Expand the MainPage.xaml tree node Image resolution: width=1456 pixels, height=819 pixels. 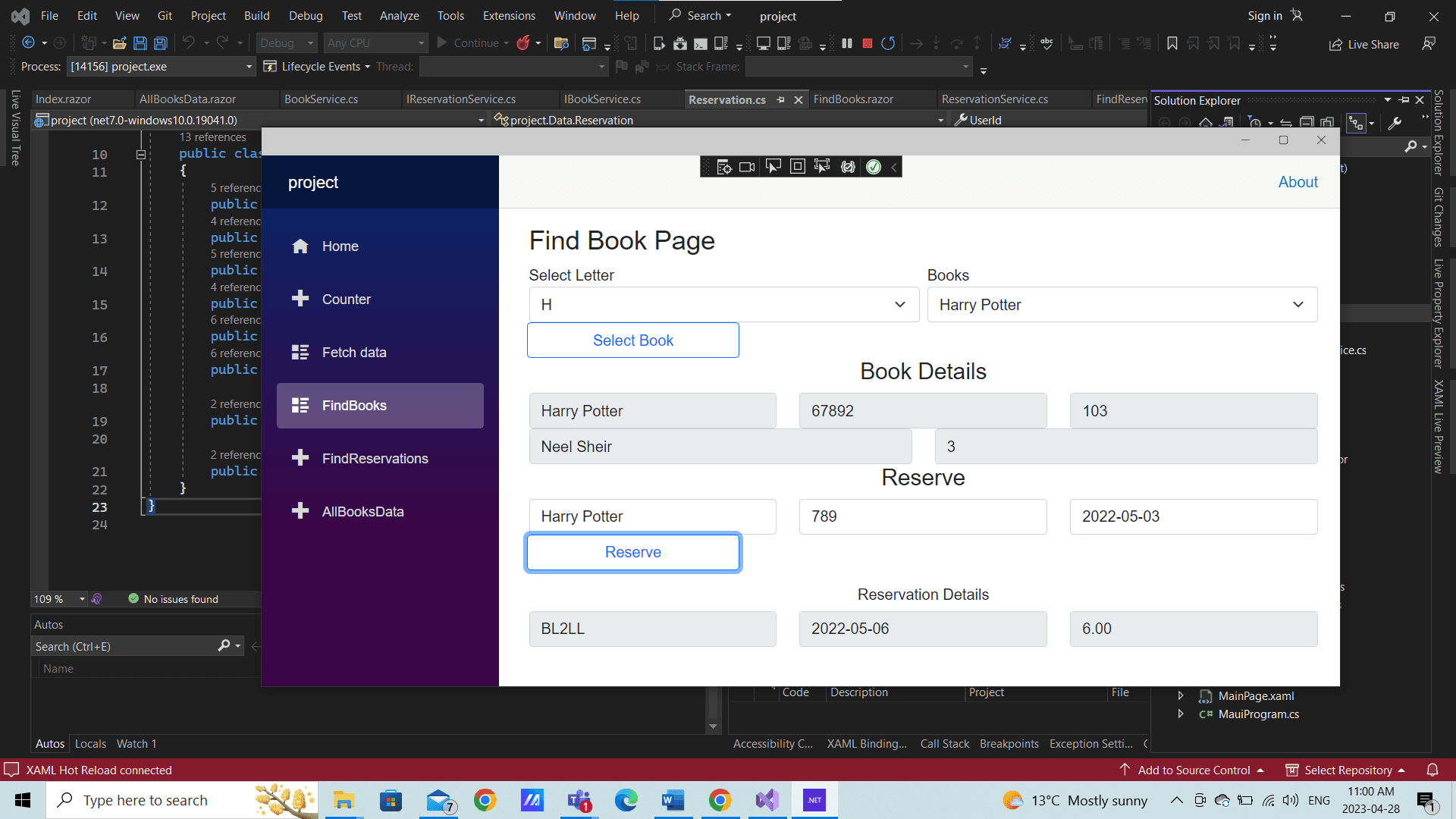(1181, 695)
